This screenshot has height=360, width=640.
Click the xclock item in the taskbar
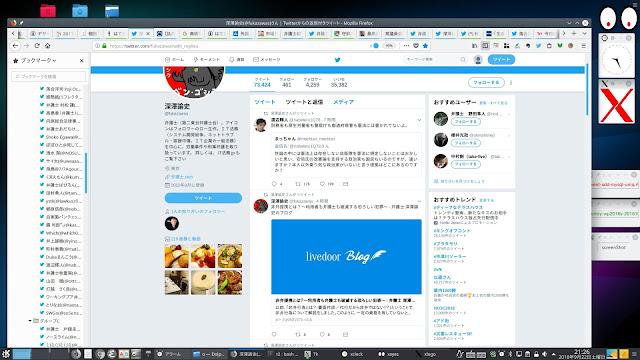pyautogui.click(x=353, y=354)
